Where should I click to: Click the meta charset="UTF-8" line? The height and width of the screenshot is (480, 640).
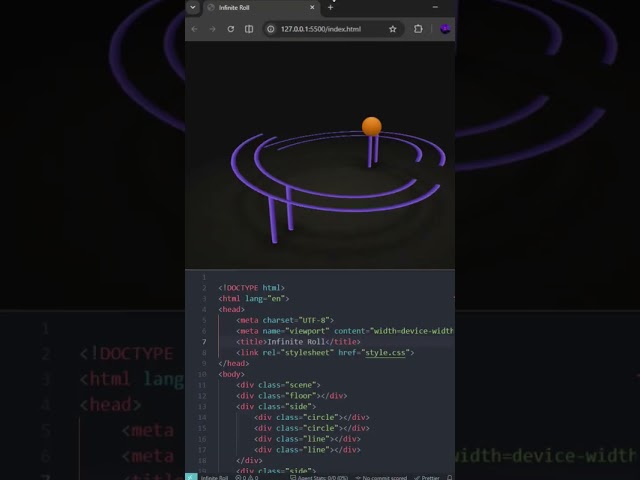pos(285,320)
